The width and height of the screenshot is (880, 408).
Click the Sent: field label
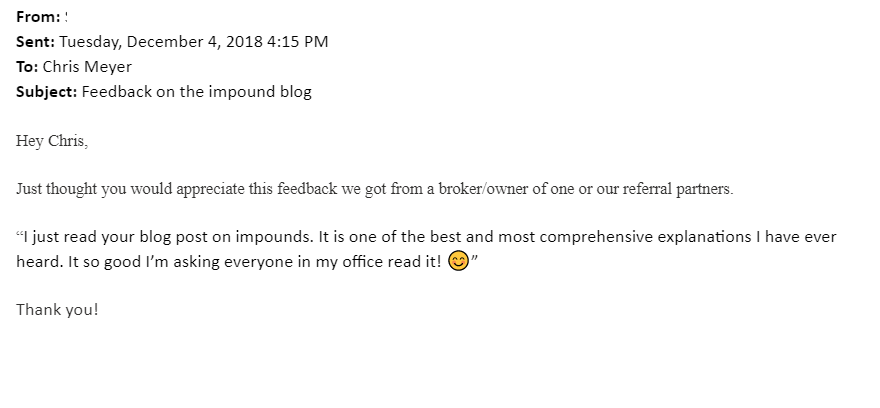click(x=35, y=42)
